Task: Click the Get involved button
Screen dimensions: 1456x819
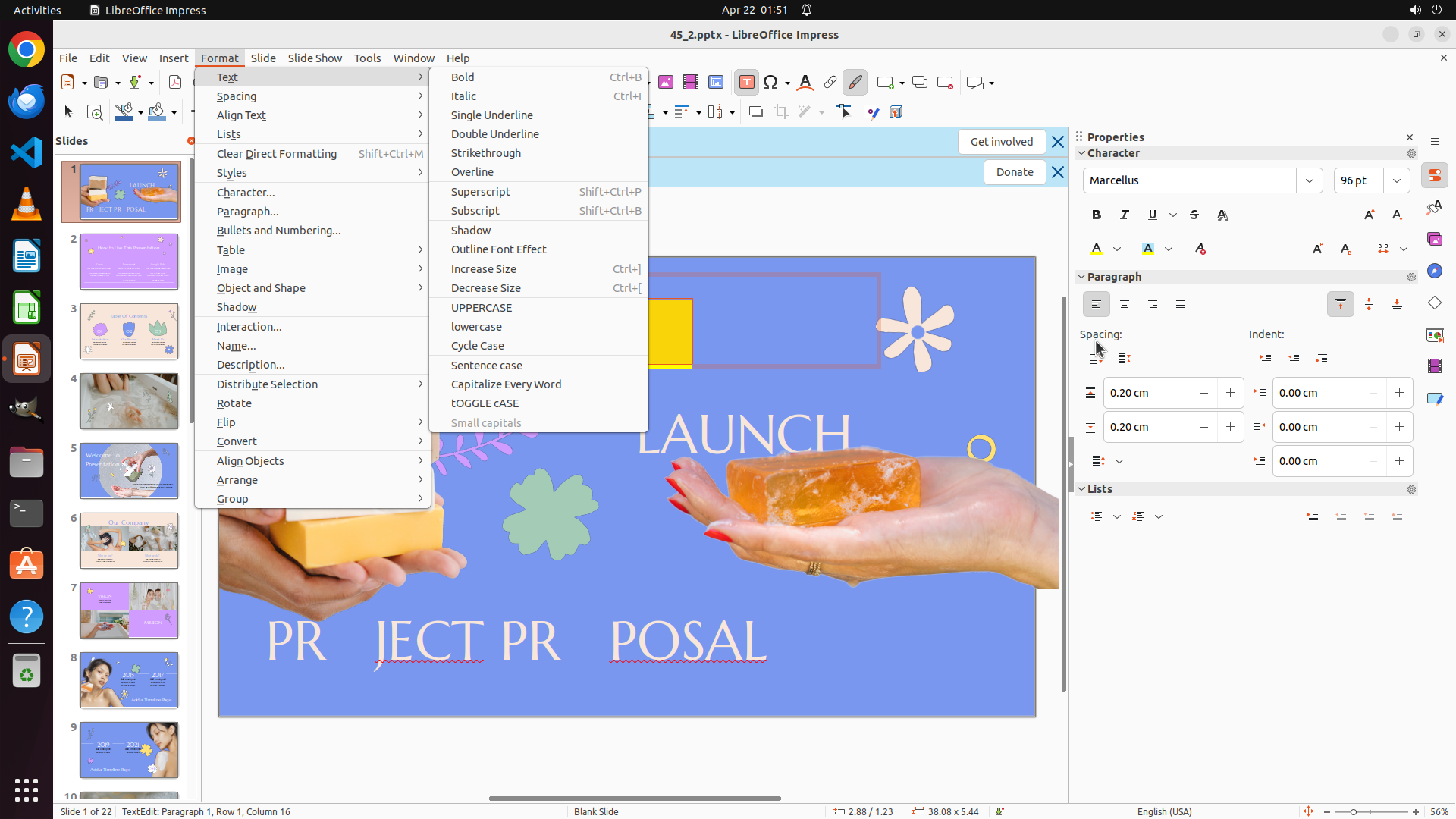Action: 1001,142
